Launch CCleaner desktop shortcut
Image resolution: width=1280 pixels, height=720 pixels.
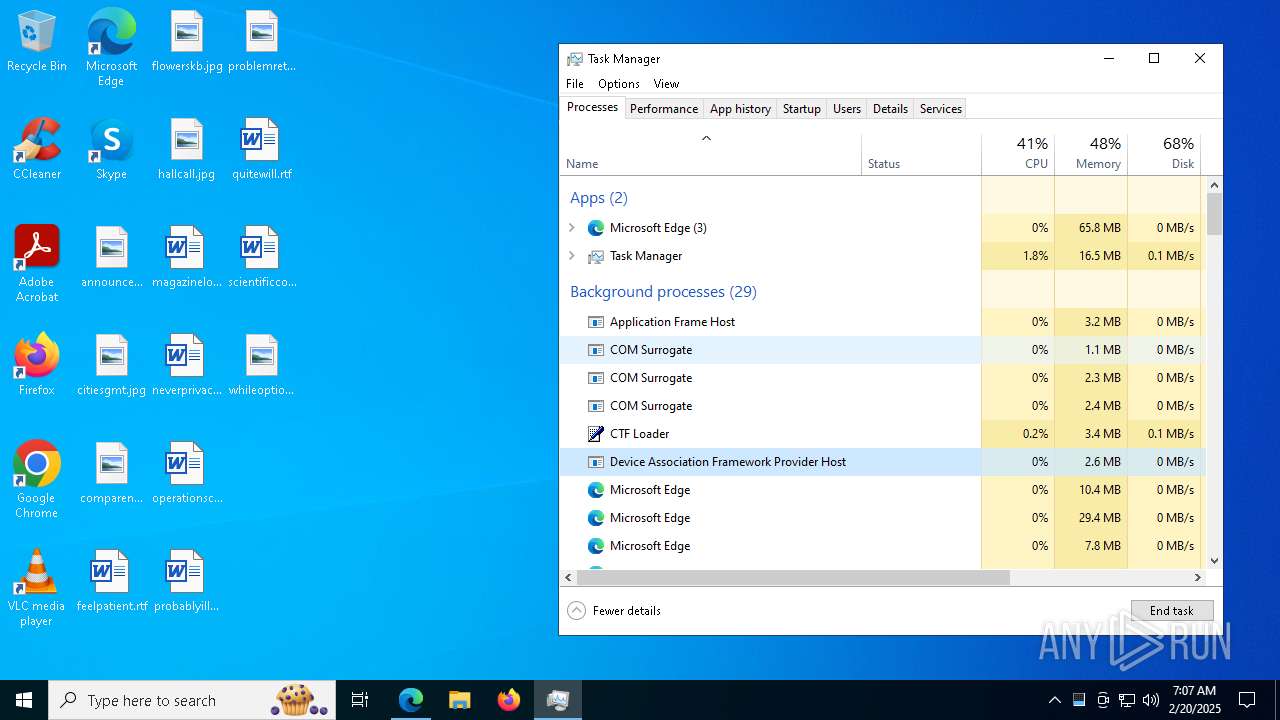(37, 150)
